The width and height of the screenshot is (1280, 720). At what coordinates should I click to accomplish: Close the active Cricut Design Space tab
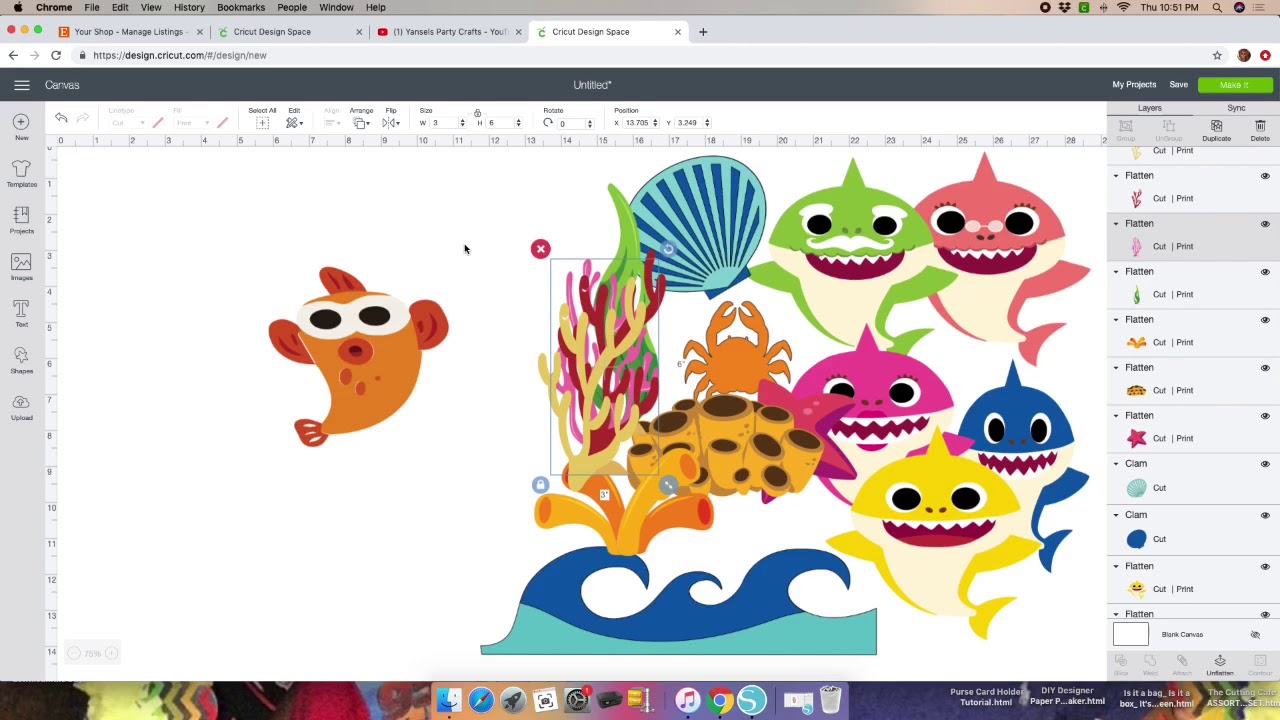(x=678, y=32)
